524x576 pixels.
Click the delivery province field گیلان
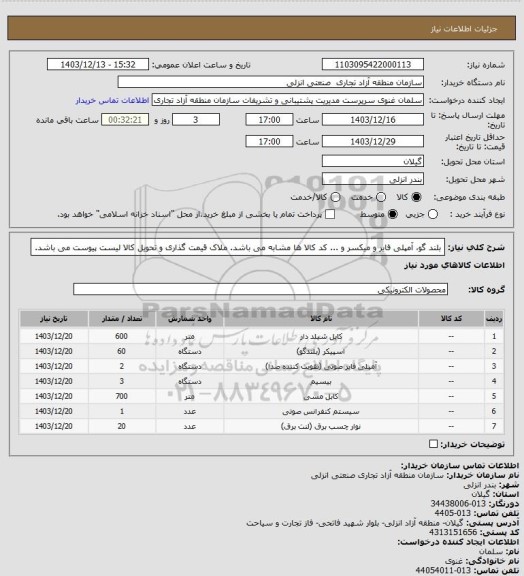point(373,161)
